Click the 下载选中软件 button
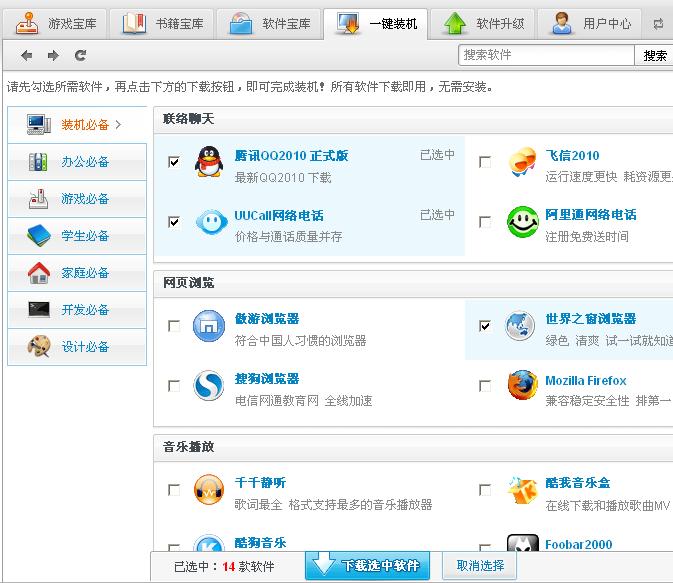 (367, 565)
